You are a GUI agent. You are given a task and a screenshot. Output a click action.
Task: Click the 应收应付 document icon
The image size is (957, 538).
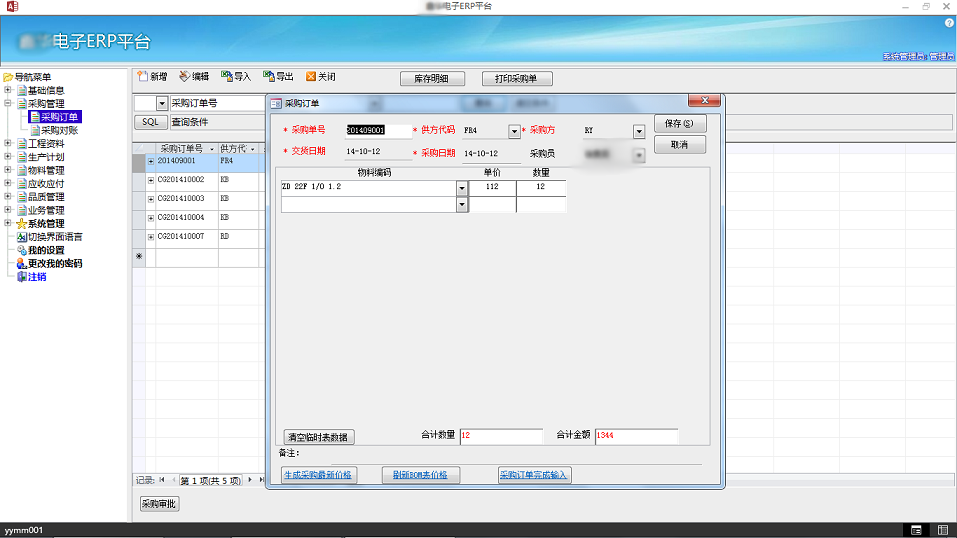click(22, 184)
